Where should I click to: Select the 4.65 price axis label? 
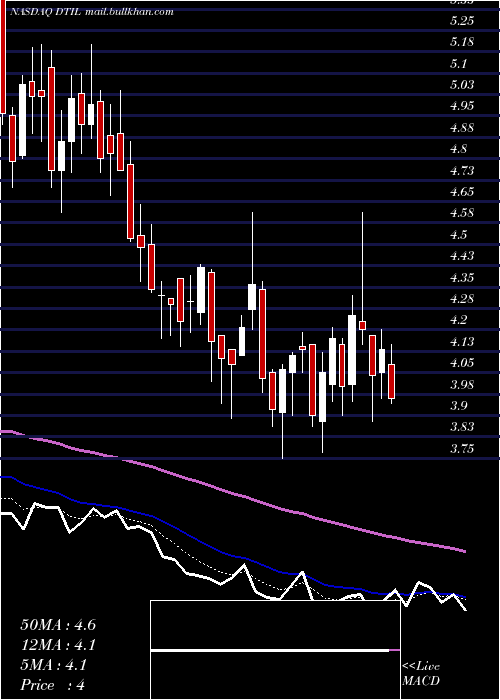462,192
